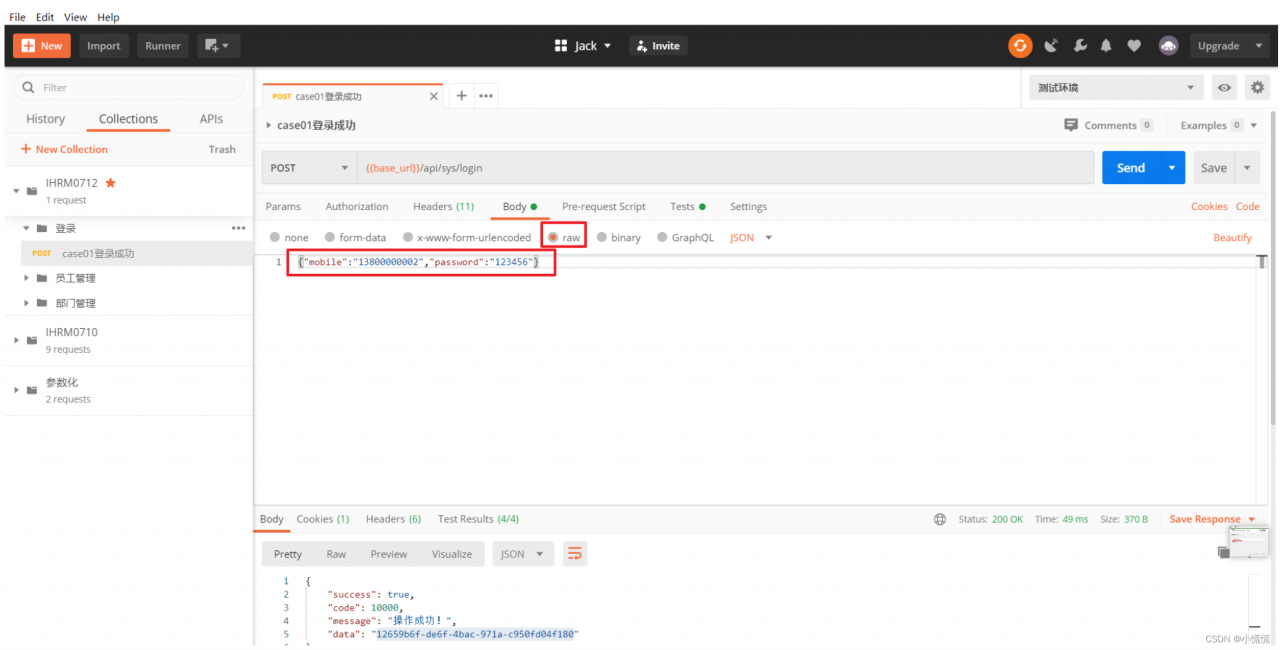Open the View menu

click(x=75, y=17)
